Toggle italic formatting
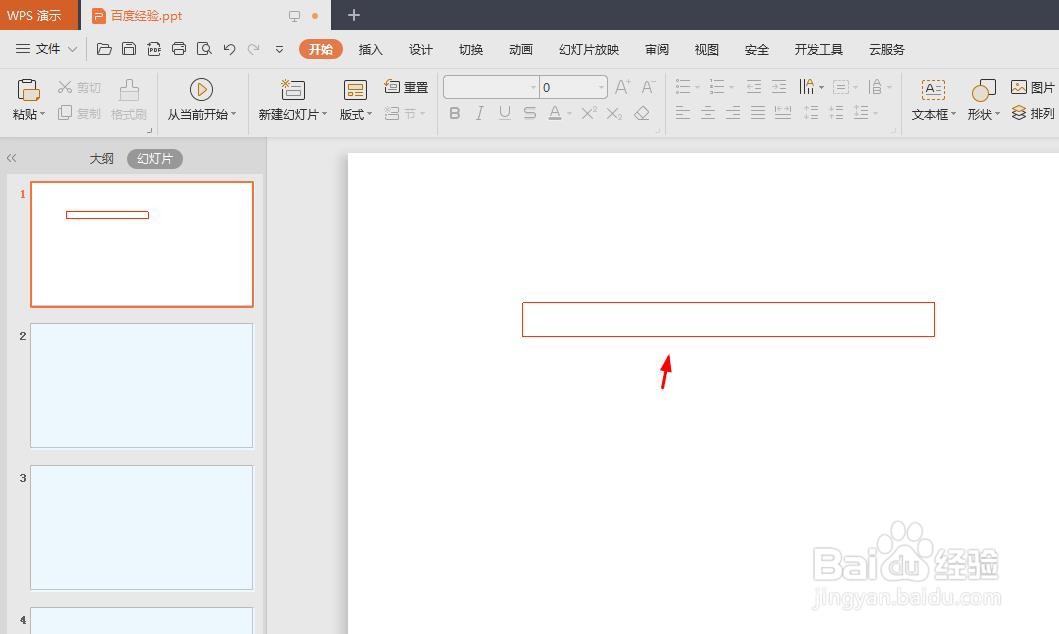This screenshot has width=1059, height=634. click(479, 113)
